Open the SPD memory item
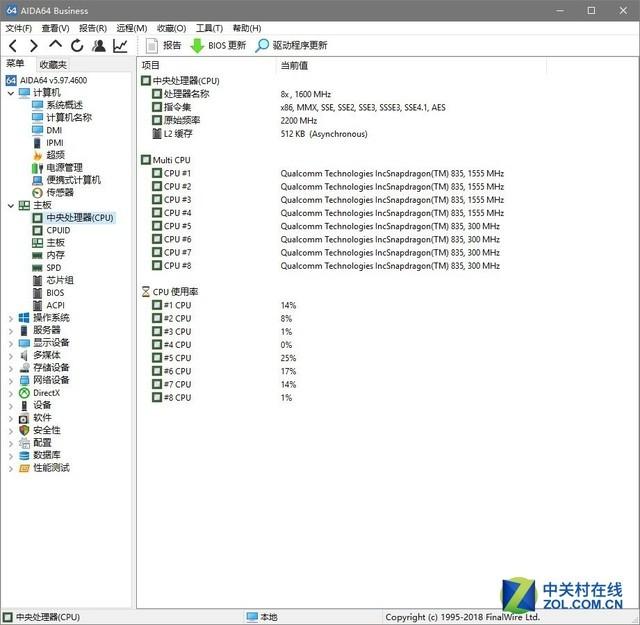640x625 pixels. point(47,268)
